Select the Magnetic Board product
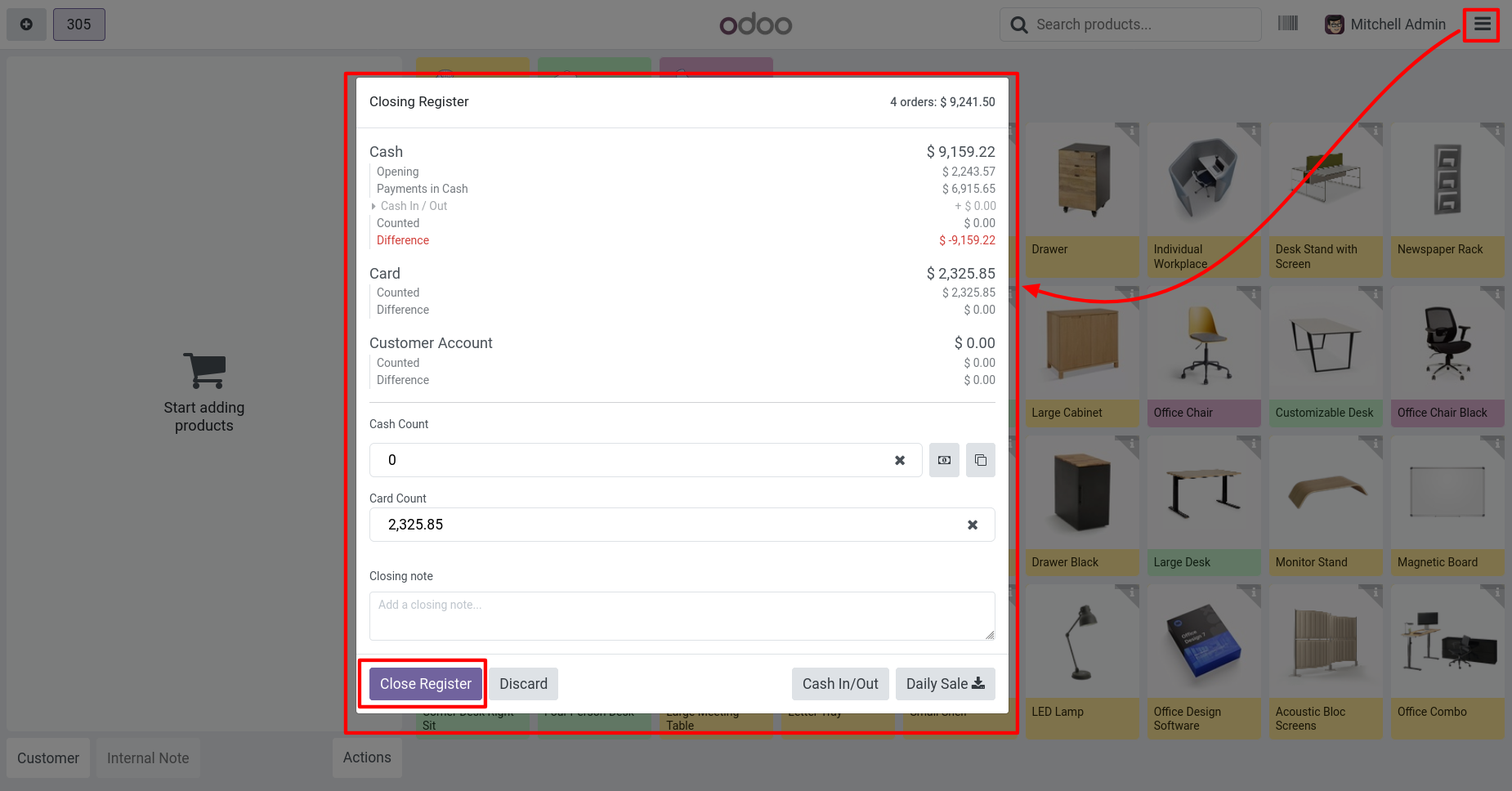 coord(1447,506)
